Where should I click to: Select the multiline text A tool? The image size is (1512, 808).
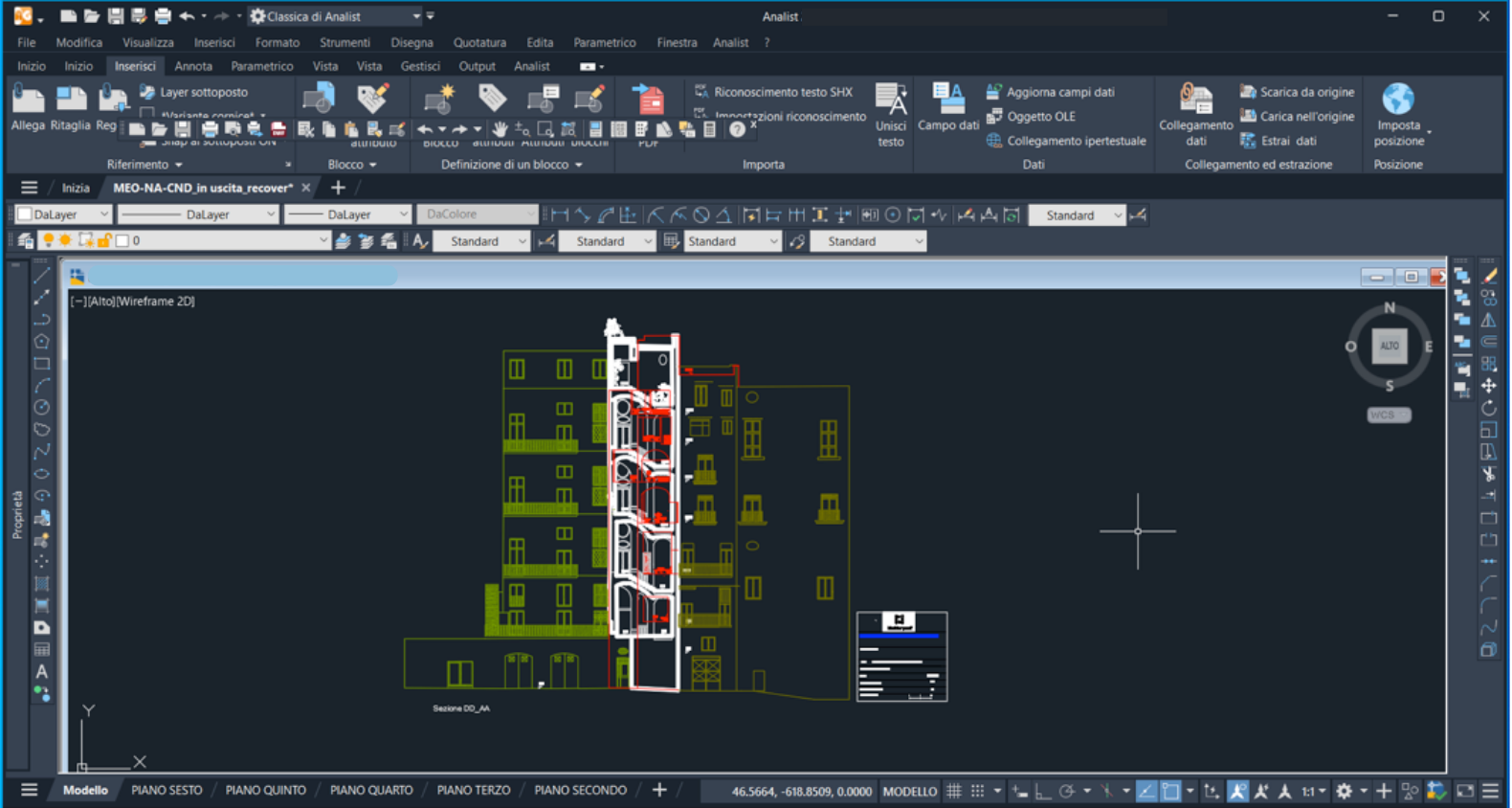(x=42, y=672)
